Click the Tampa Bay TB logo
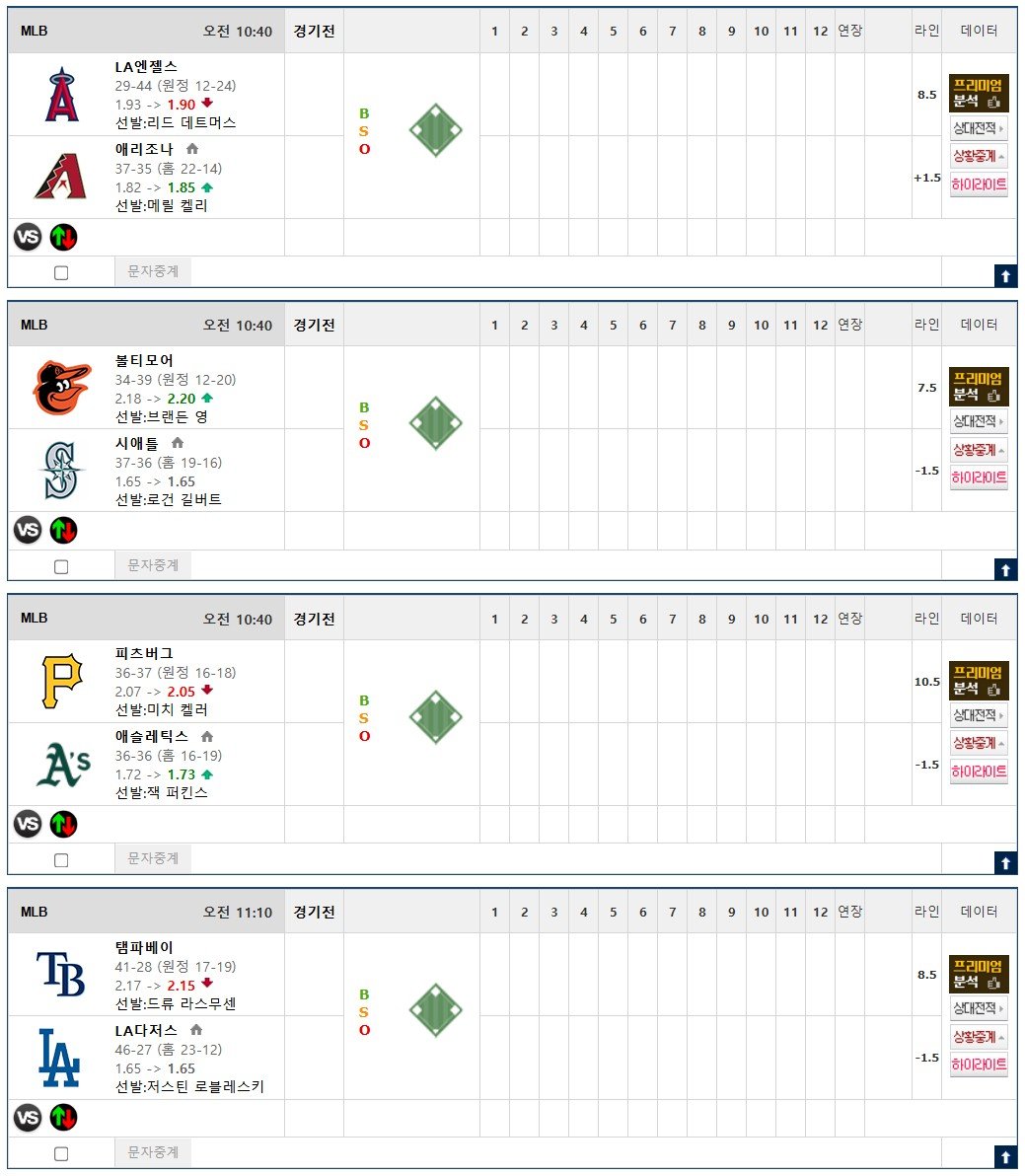This screenshot has height=1176, width=1025. (61, 974)
